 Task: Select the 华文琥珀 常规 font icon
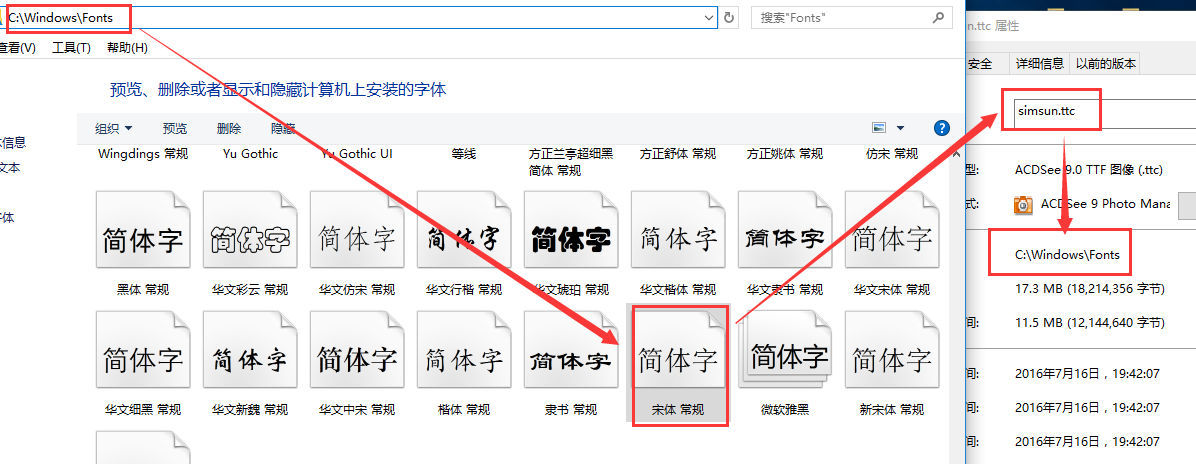[571, 229]
